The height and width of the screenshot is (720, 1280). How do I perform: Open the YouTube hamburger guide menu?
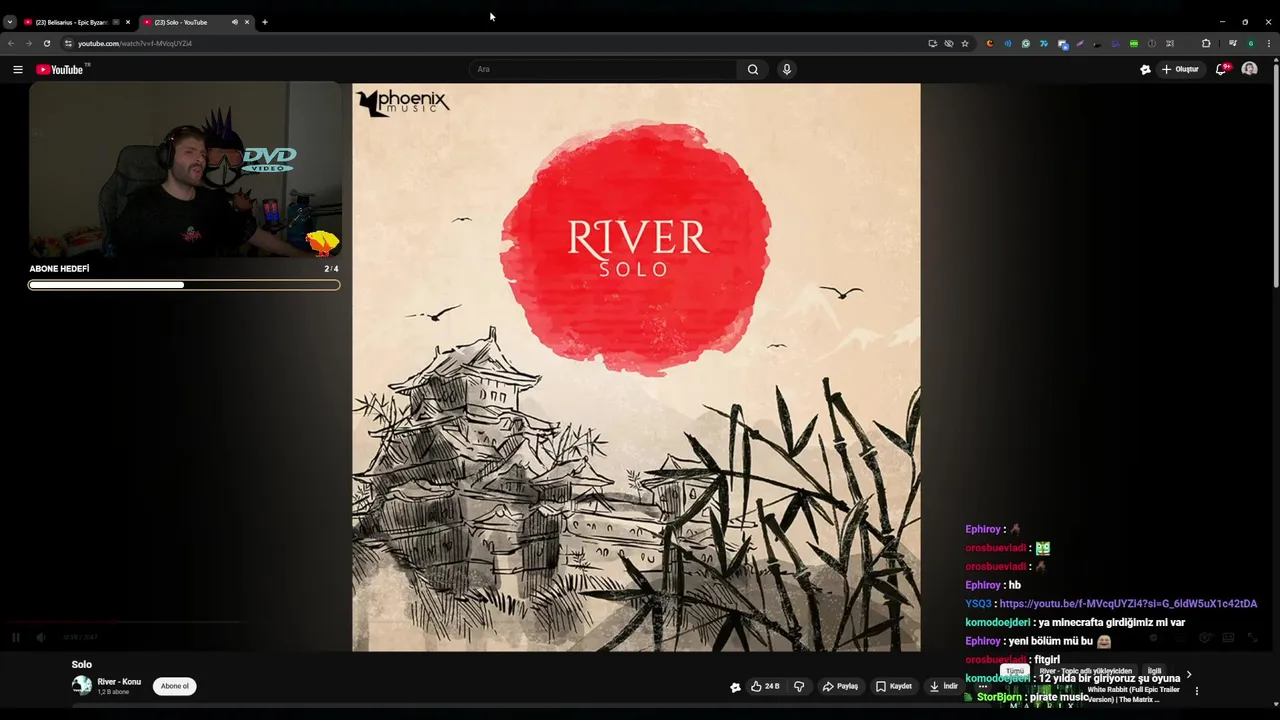click(x=17, y=69)
